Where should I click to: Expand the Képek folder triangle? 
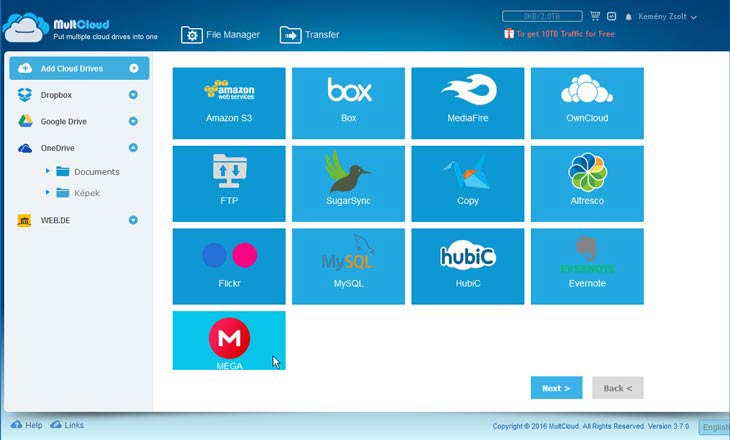pyautogui.click(x=47, y=192)
